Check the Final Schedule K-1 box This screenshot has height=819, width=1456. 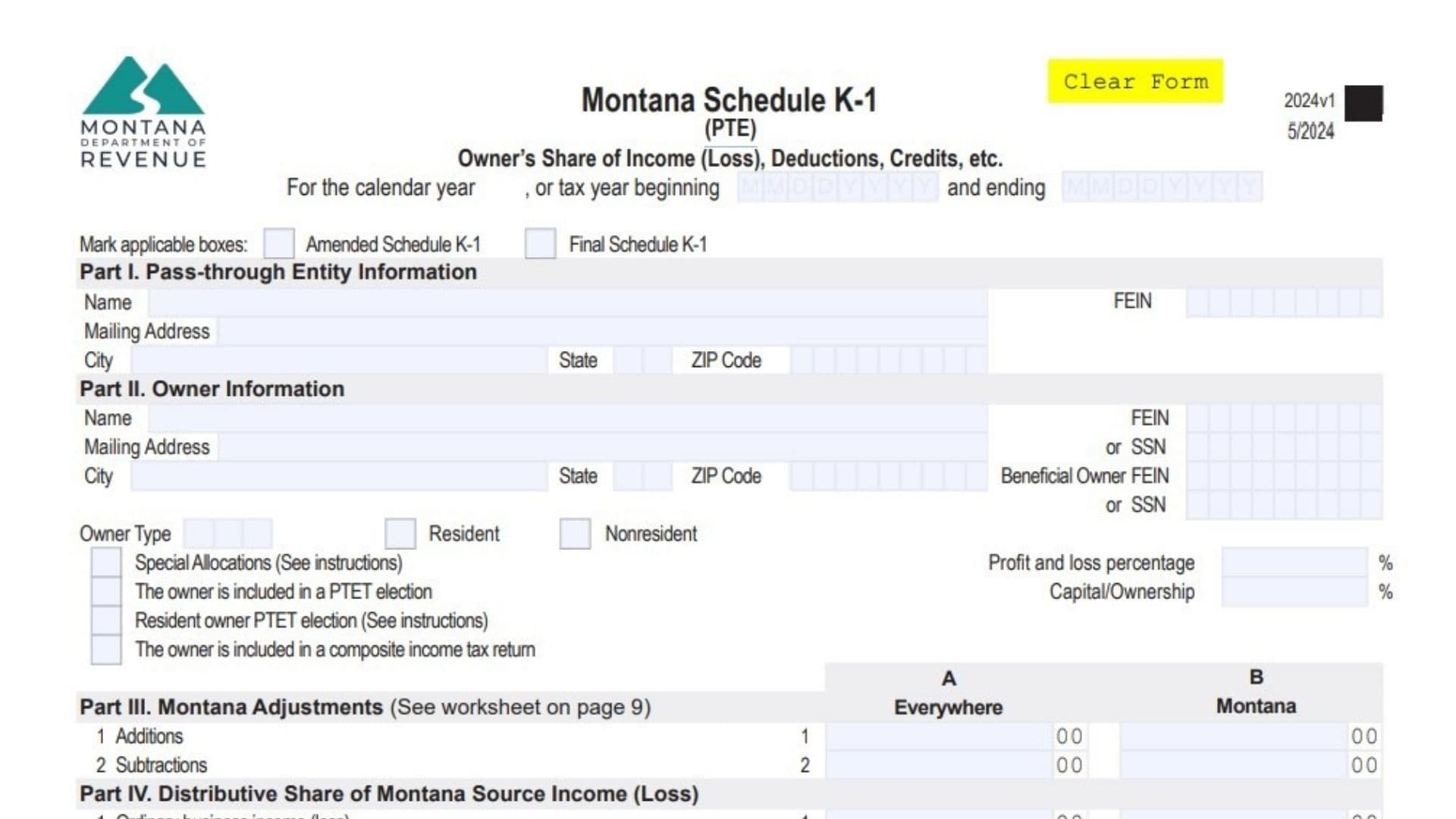pos(541,244)
